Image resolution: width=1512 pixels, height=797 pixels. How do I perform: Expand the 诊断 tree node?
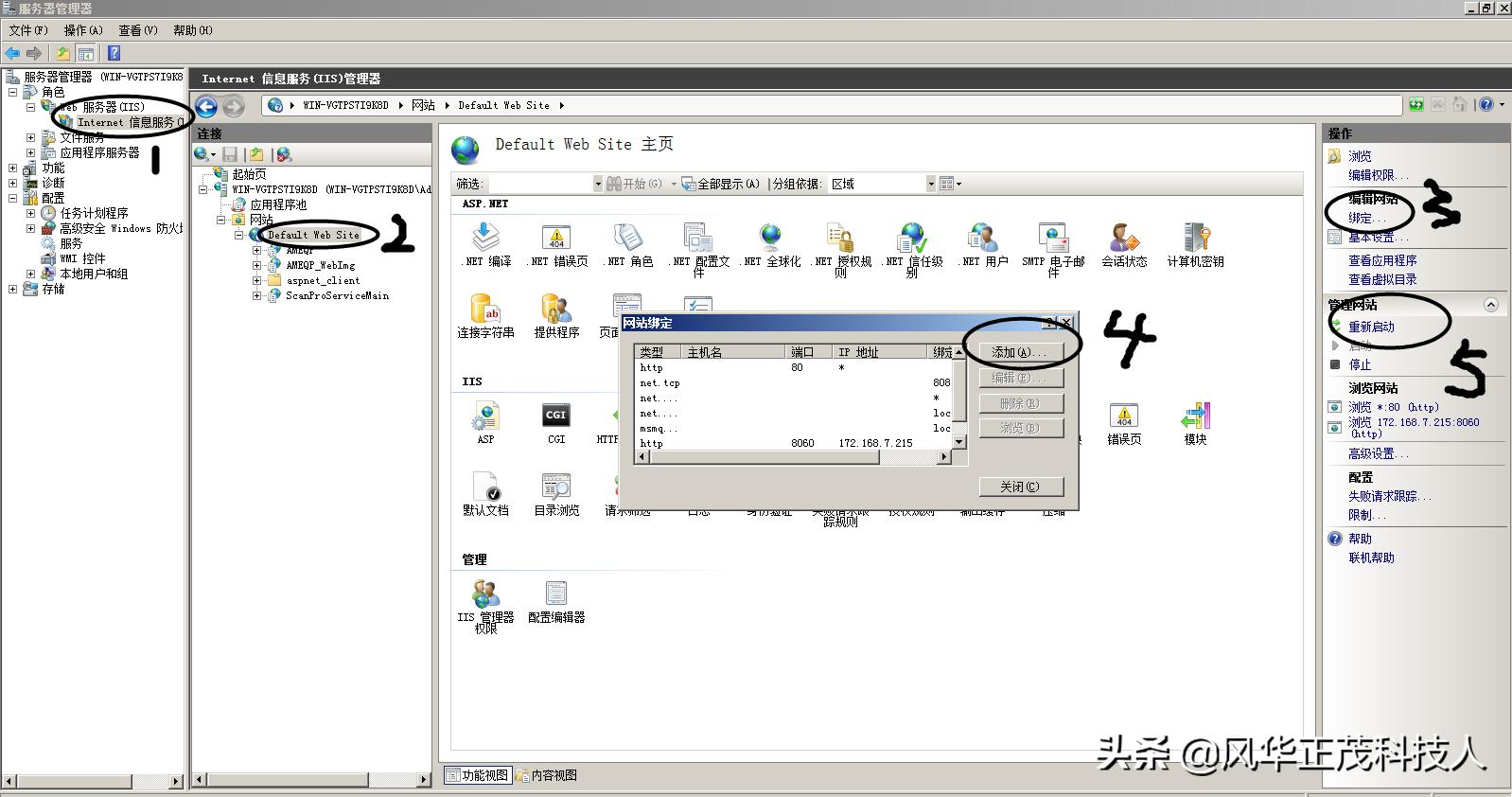pos(12,183)
